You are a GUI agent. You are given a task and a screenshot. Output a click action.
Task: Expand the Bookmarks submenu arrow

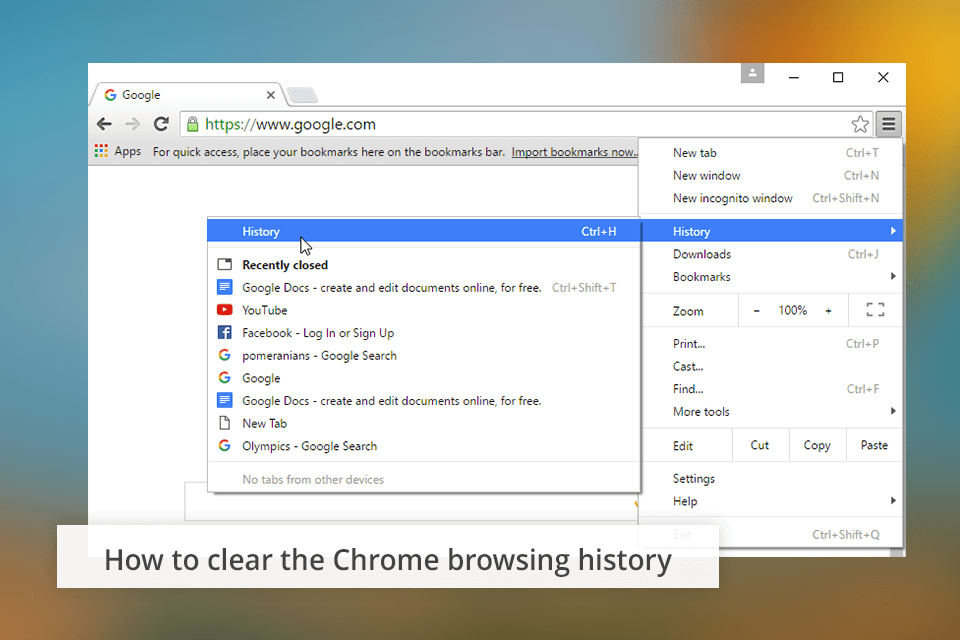pos(893,276)
